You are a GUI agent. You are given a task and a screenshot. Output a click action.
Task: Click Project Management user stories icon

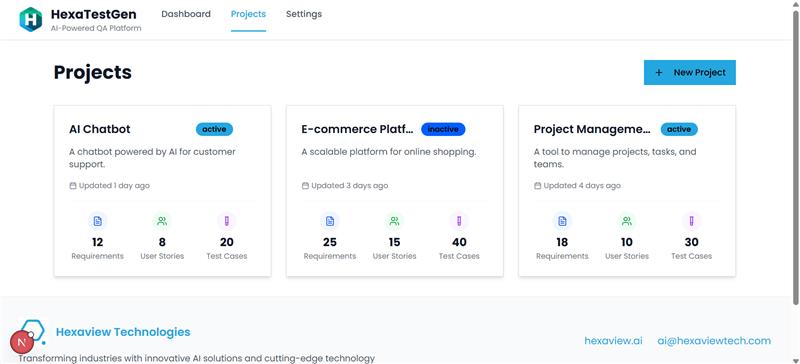coord(627,221)
